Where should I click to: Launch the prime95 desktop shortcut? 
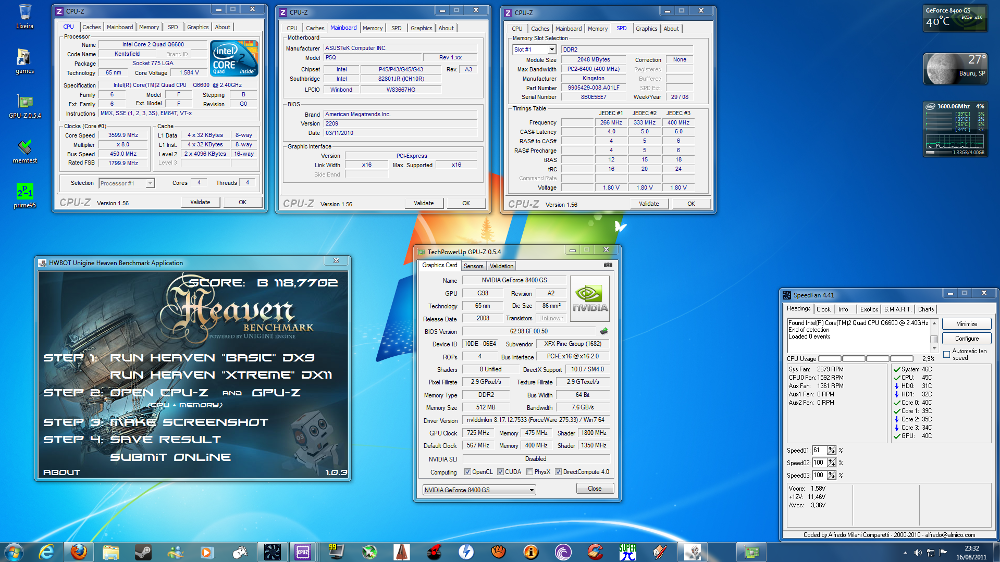point(24,195)
